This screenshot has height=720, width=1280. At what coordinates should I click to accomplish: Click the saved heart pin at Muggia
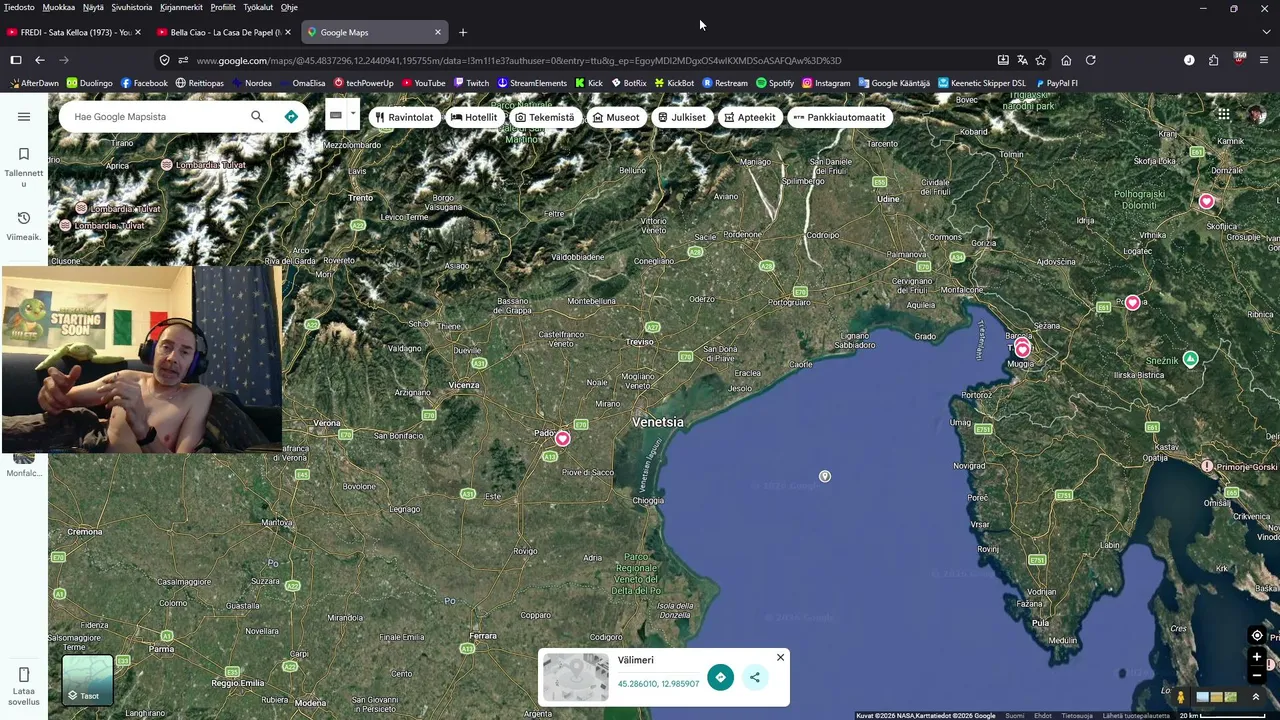1022,349
